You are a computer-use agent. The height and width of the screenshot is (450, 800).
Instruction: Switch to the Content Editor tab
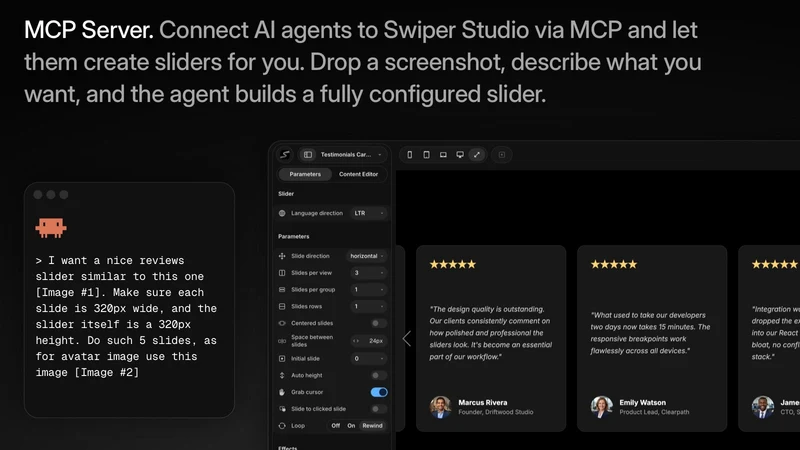pyautogui.click(x=359, y=174)
